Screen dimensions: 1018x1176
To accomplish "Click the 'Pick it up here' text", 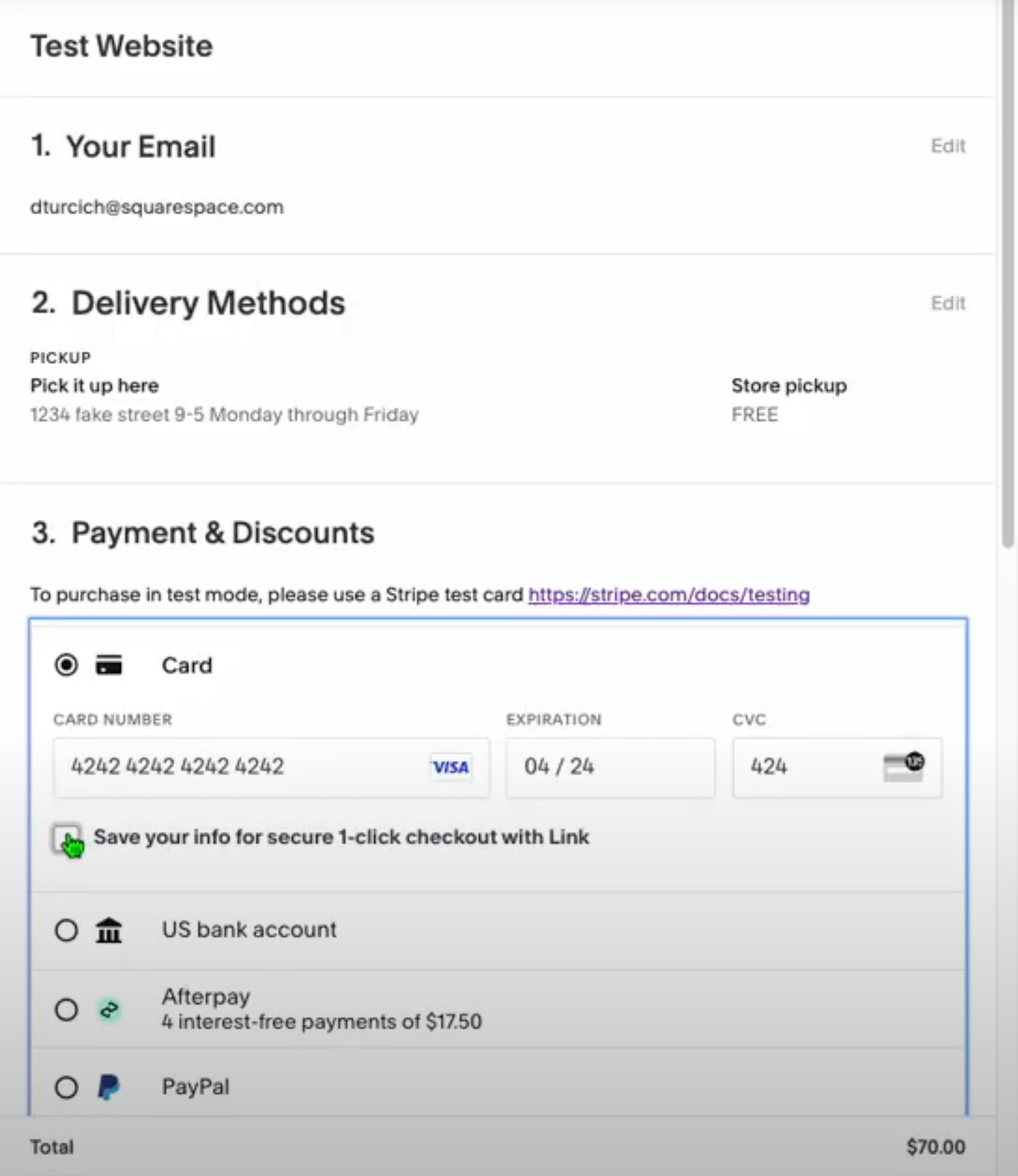I will coord(95,386).
